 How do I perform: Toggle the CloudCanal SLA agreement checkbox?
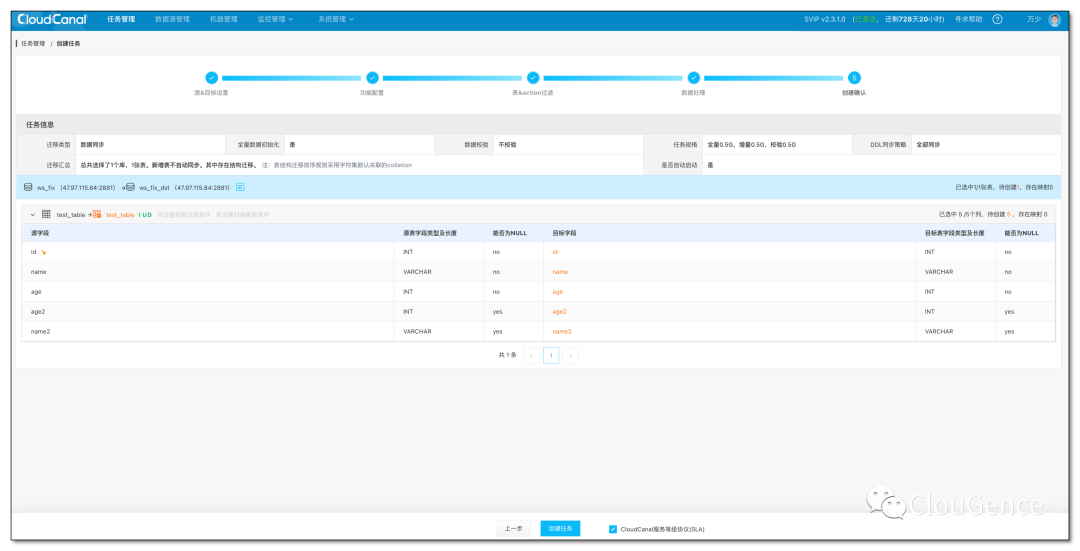pos(612,529)
